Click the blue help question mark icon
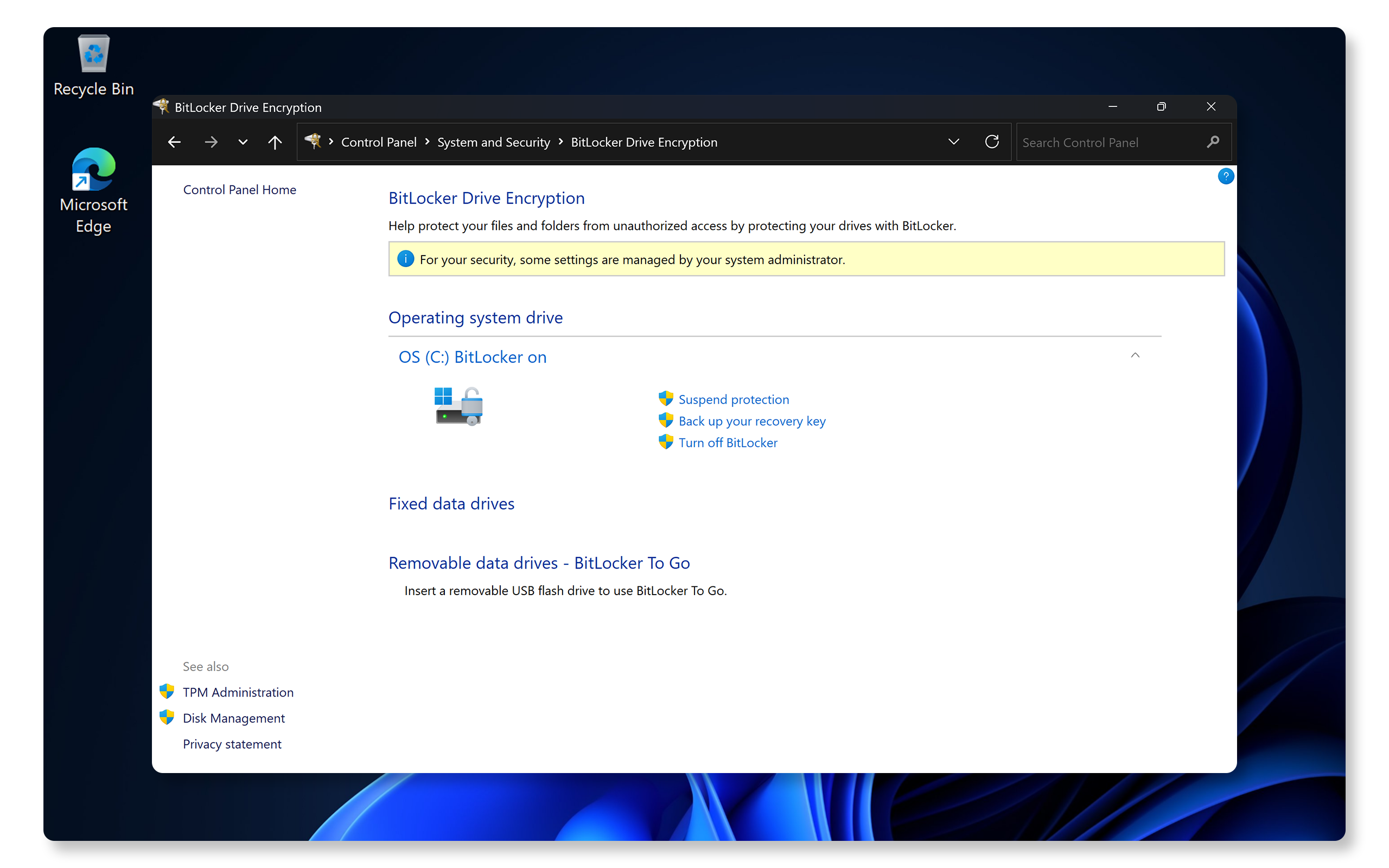This screenshot has width=1389, height=868. (x=1226, y=176)
